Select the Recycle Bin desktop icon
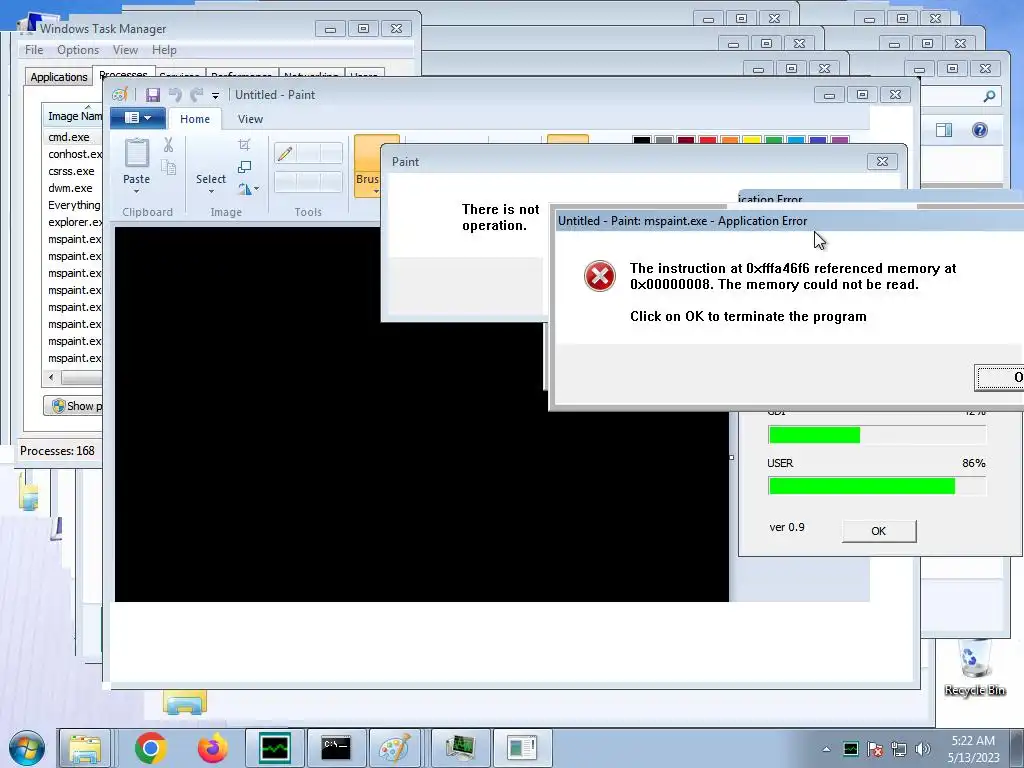Screen dimensions: 1024x768 click(x=975, y=667)
